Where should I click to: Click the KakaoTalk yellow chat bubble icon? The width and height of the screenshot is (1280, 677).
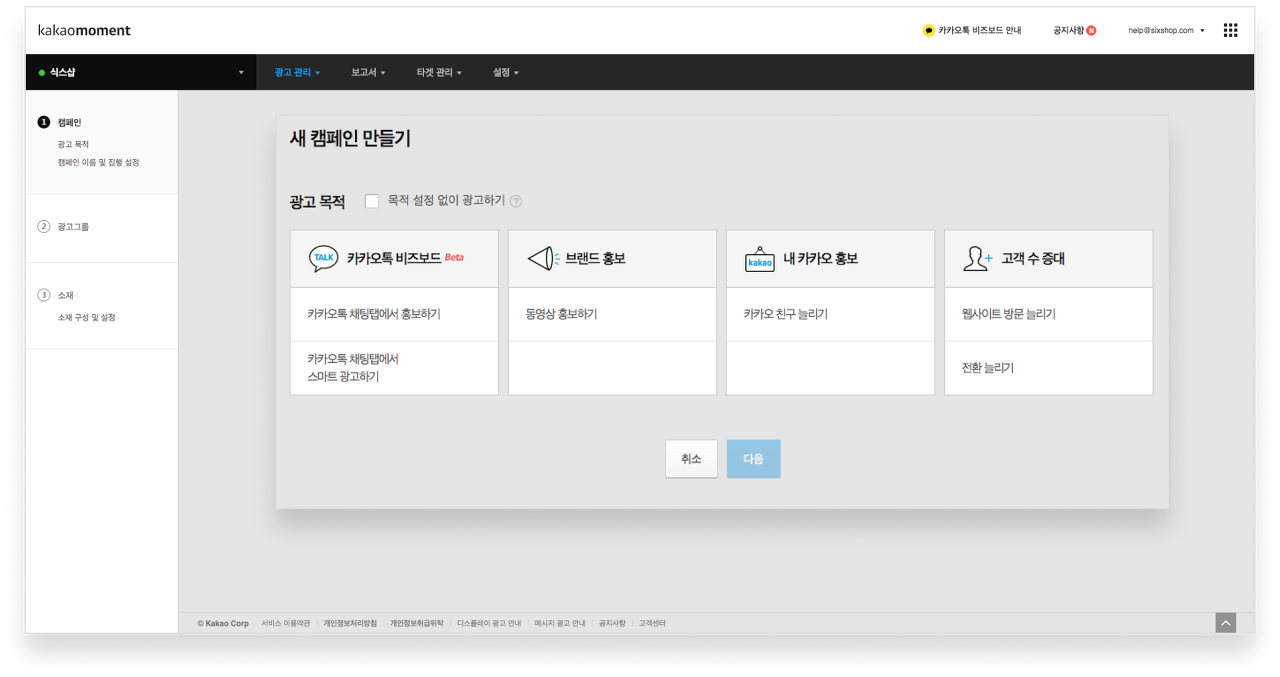tap(929, 30)
